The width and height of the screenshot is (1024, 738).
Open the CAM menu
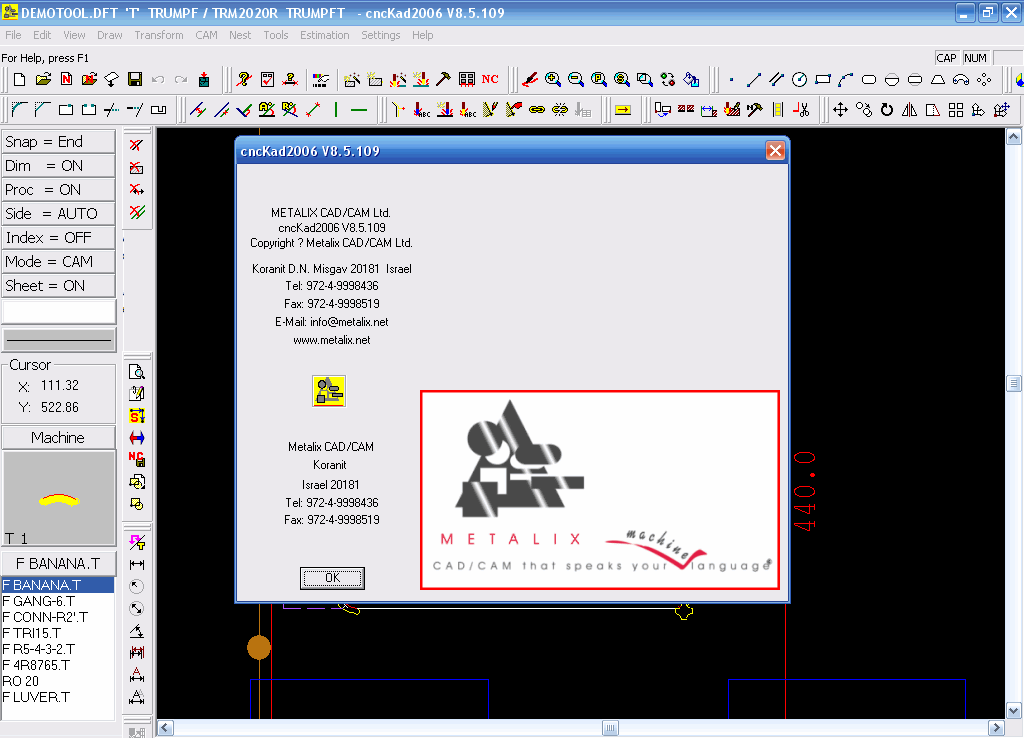206,35
